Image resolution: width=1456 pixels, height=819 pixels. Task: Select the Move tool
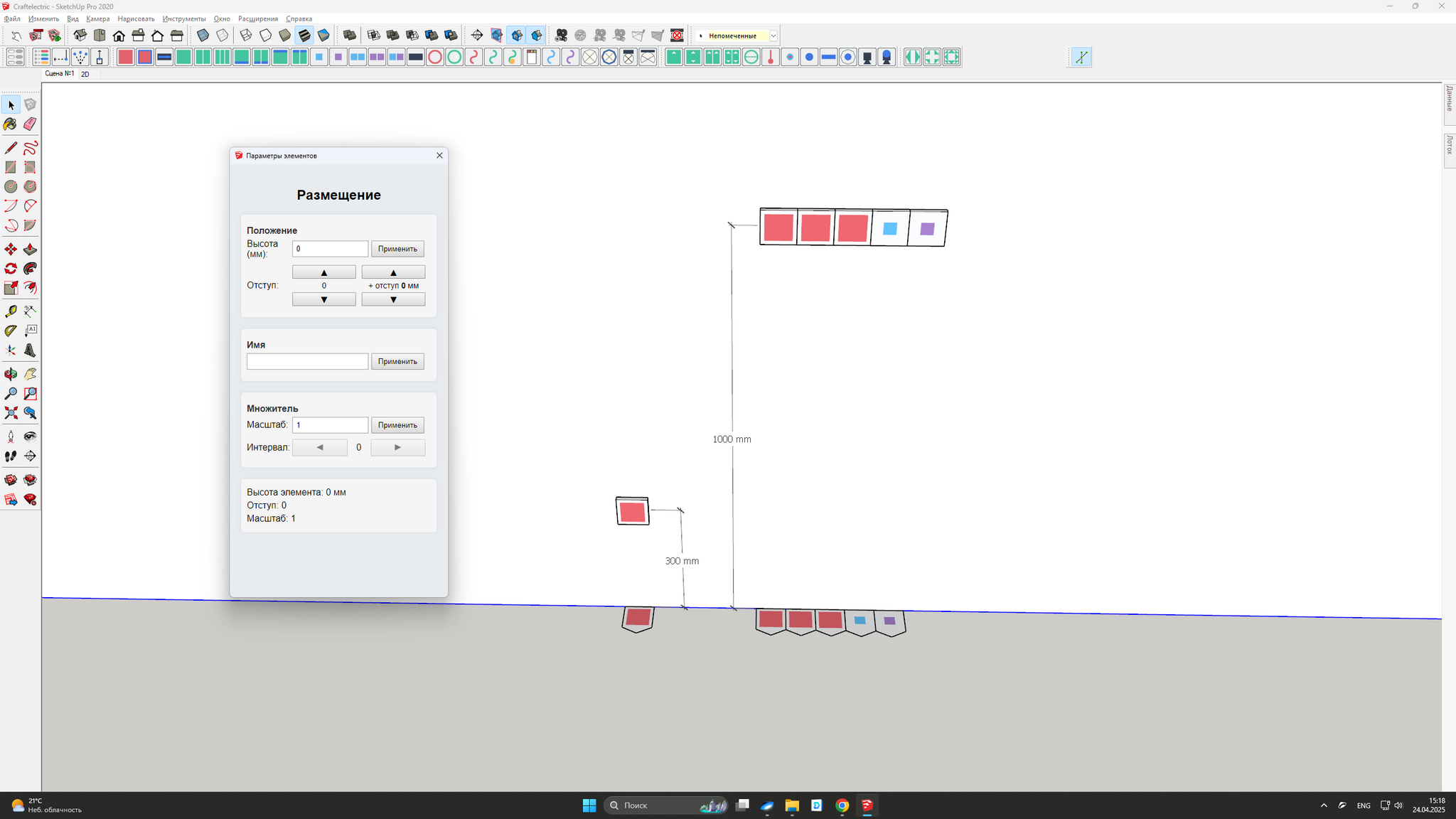11,250
